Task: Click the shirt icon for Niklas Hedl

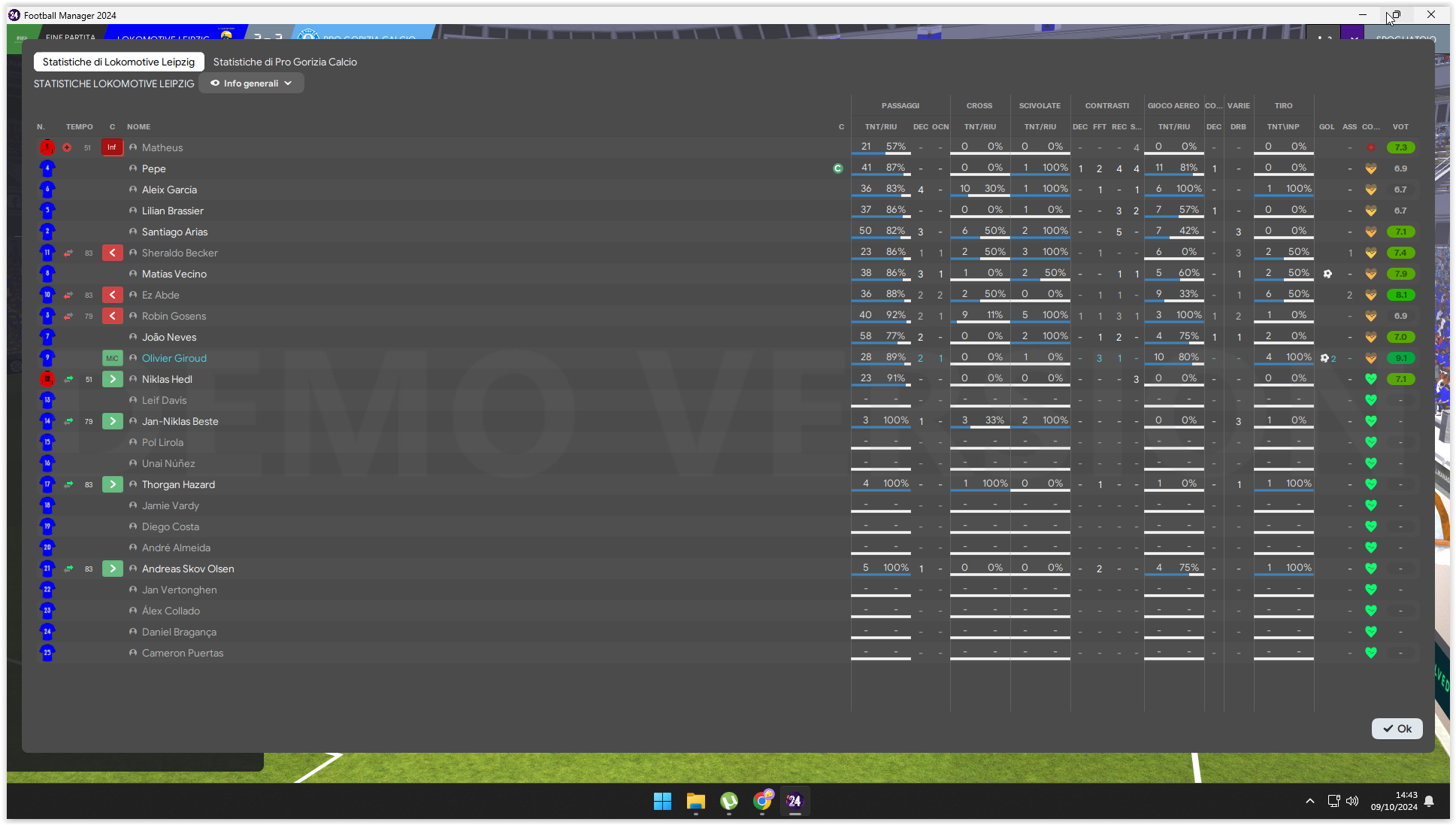Action: click(x=47, y=379)
